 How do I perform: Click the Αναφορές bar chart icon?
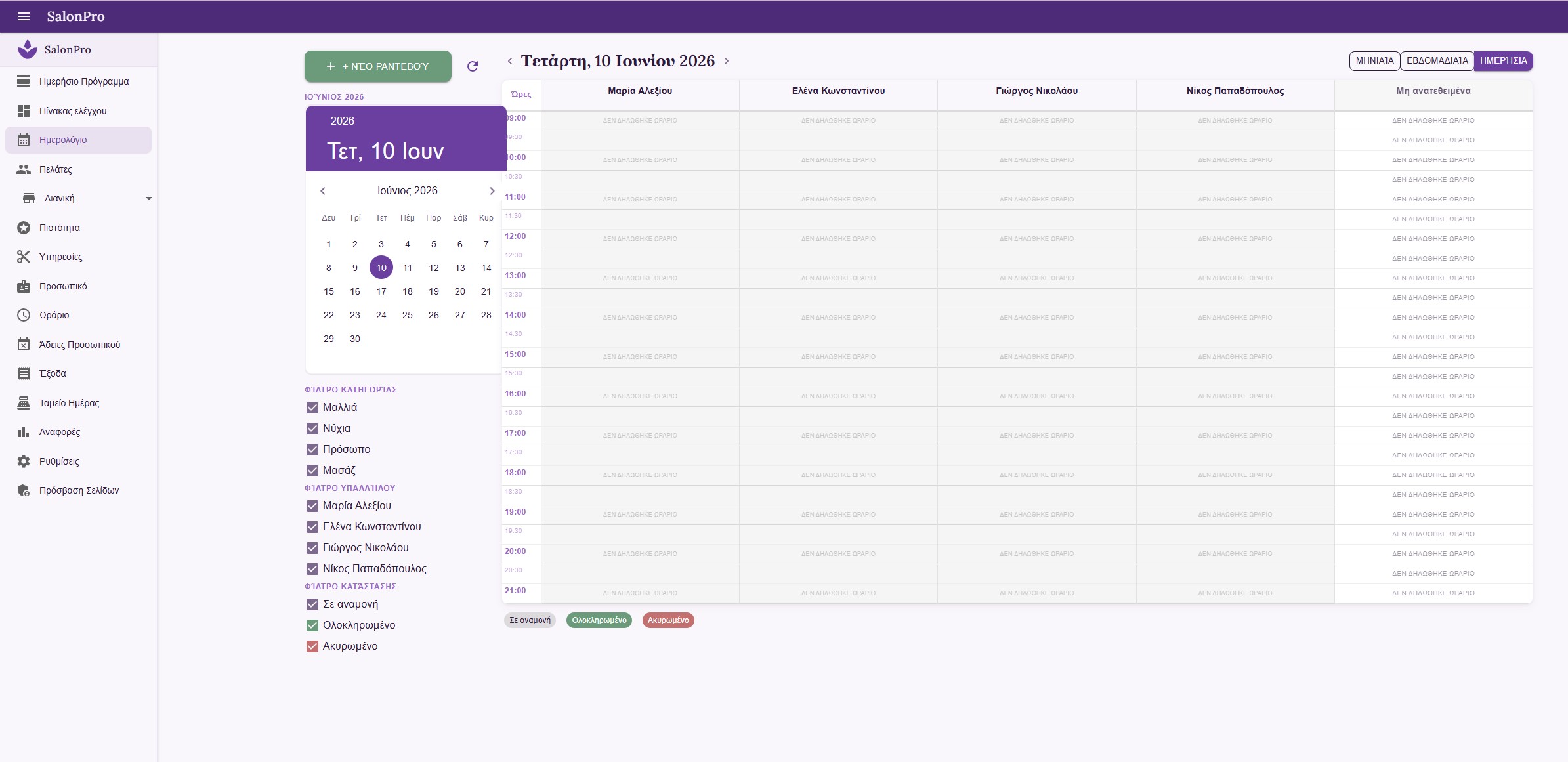coord(24,432)
